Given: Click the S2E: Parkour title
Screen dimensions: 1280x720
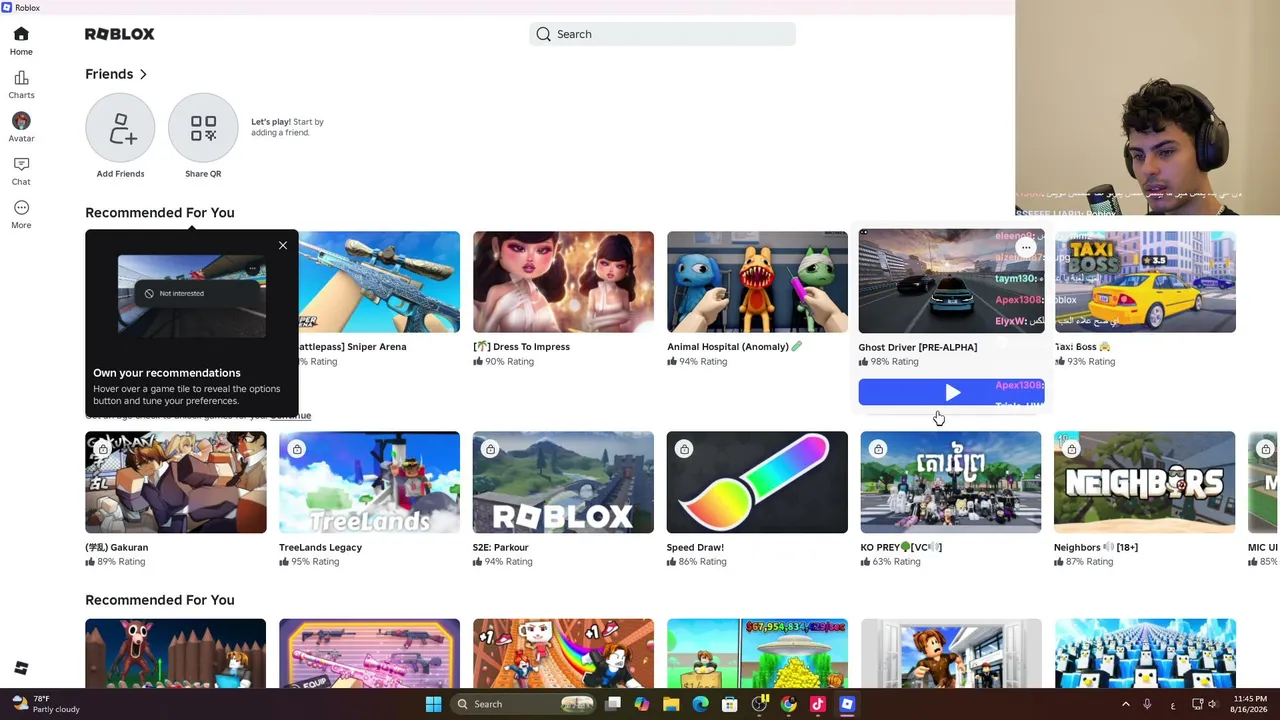Looking at the screenshot, I should [x=500, y=547].
